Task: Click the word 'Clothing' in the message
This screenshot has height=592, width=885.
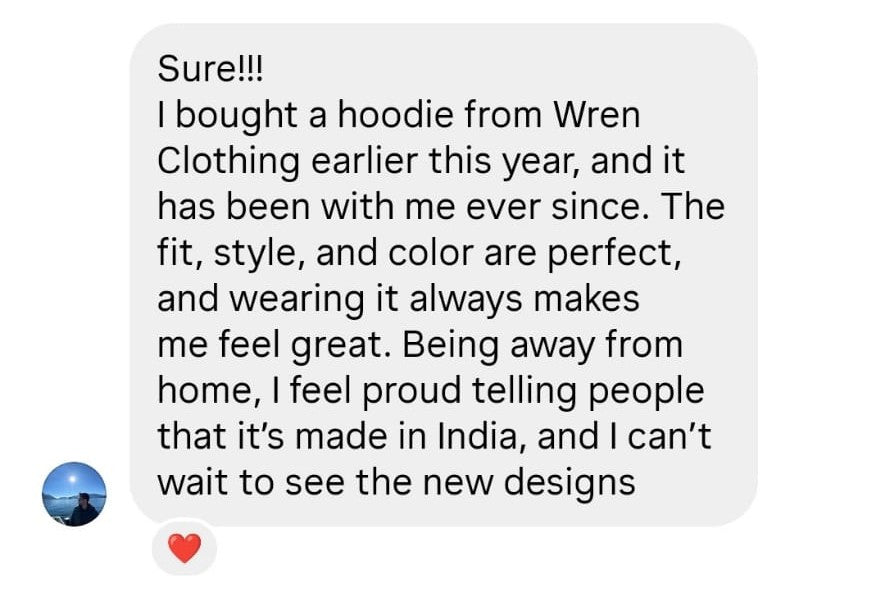Action: (229, 163)
